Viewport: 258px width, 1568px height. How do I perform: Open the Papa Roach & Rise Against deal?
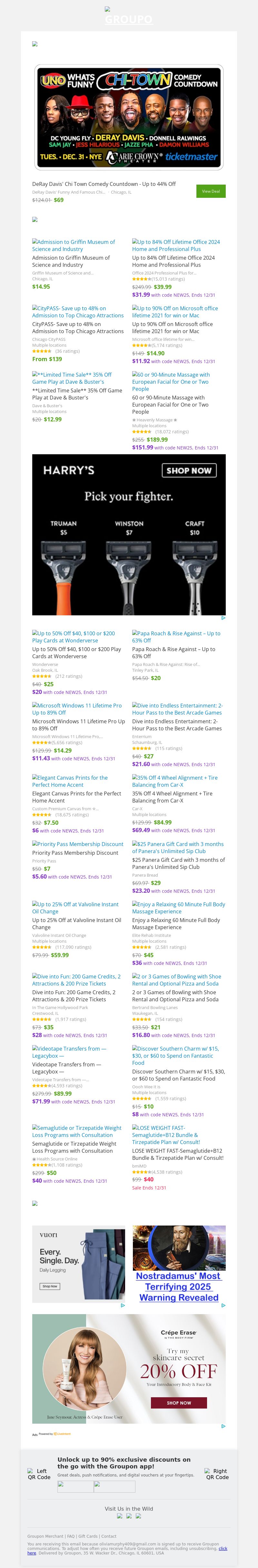(x=176, y=637)
